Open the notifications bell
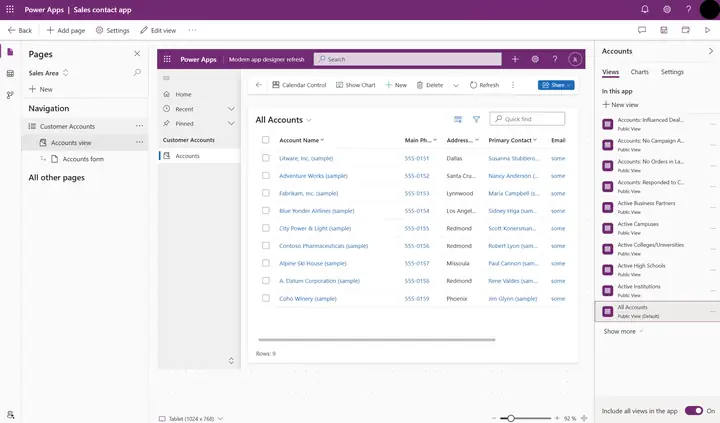720x423 pixels. [645, 9]
